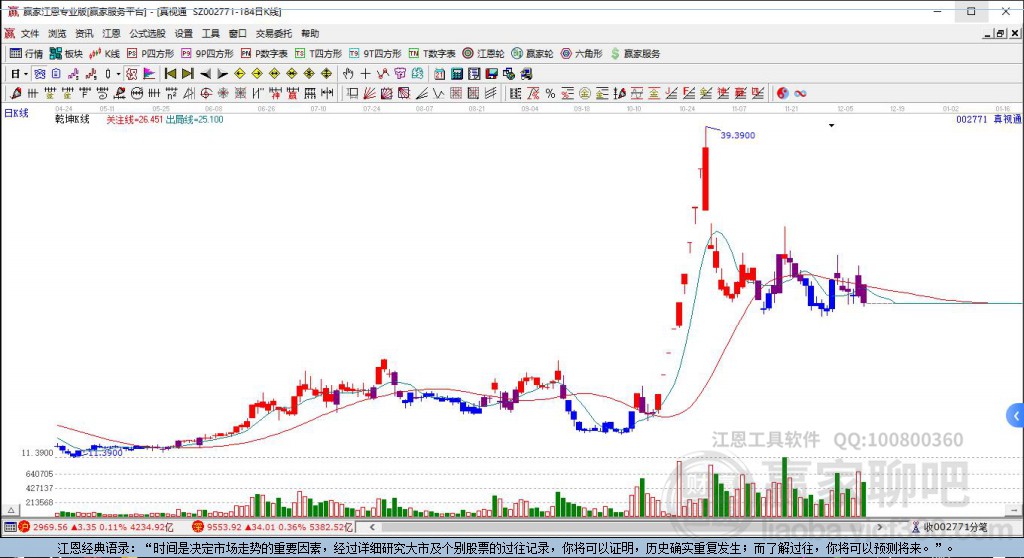Click the minus button right of volume
This screenshot has width=1024, height=558.
pos(1013,510)
